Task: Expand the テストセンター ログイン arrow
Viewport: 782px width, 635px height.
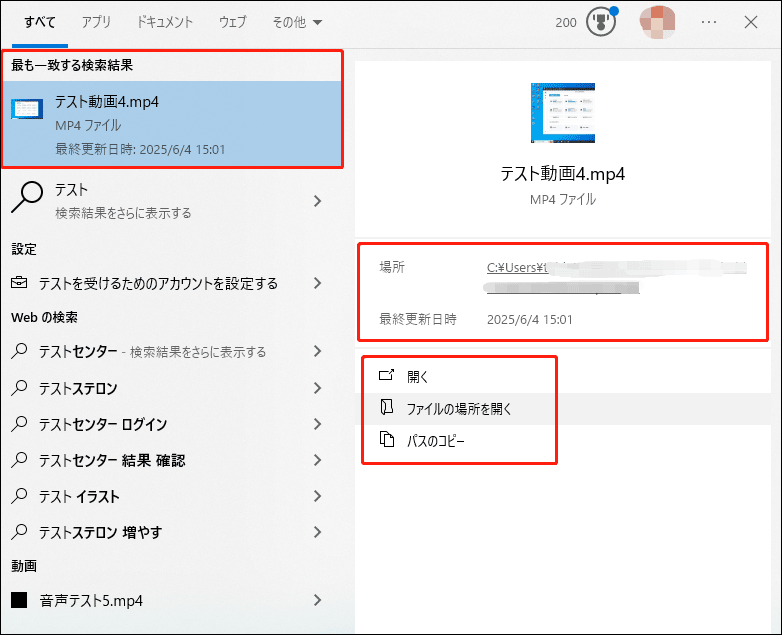Action: pos(317,424)
